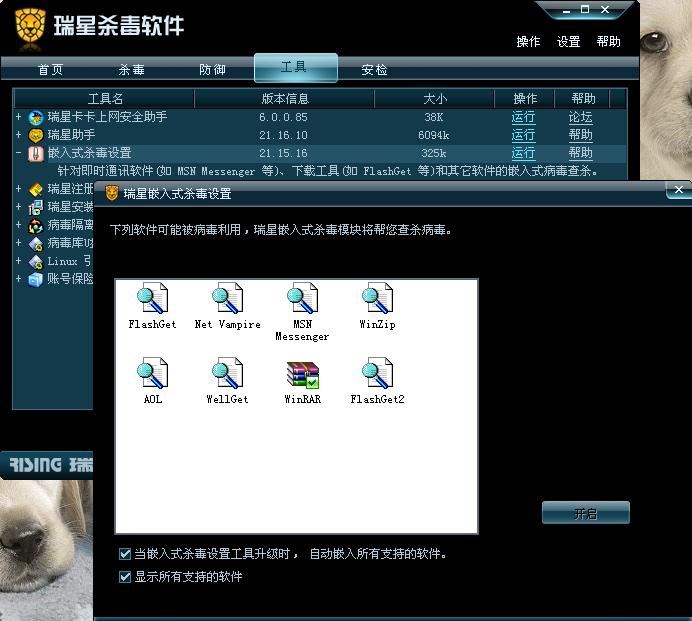
Task: Open 帮助 link for 嵌入式杀毒设置
Action: point(580,153)
